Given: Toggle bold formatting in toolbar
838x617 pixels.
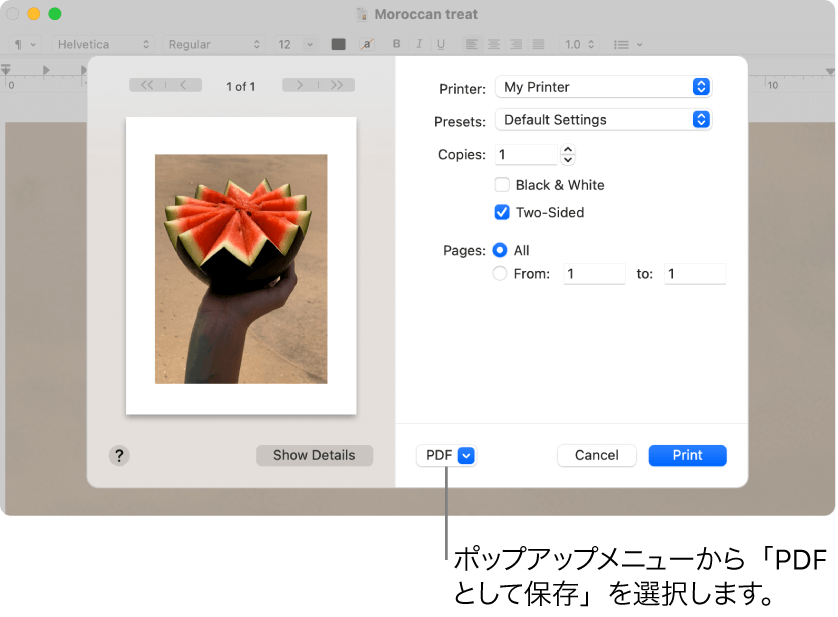Looking at the screenshot, I should [x=396, y=45].
